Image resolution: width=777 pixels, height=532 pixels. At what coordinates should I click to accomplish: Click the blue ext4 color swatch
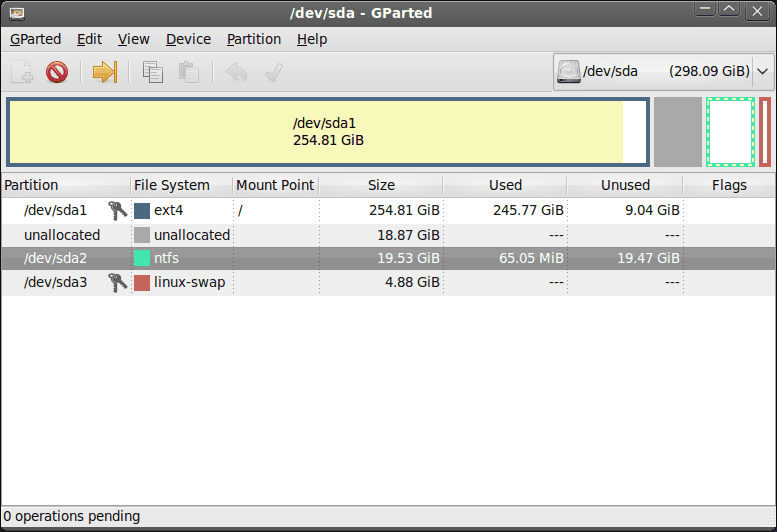point(142,211)
